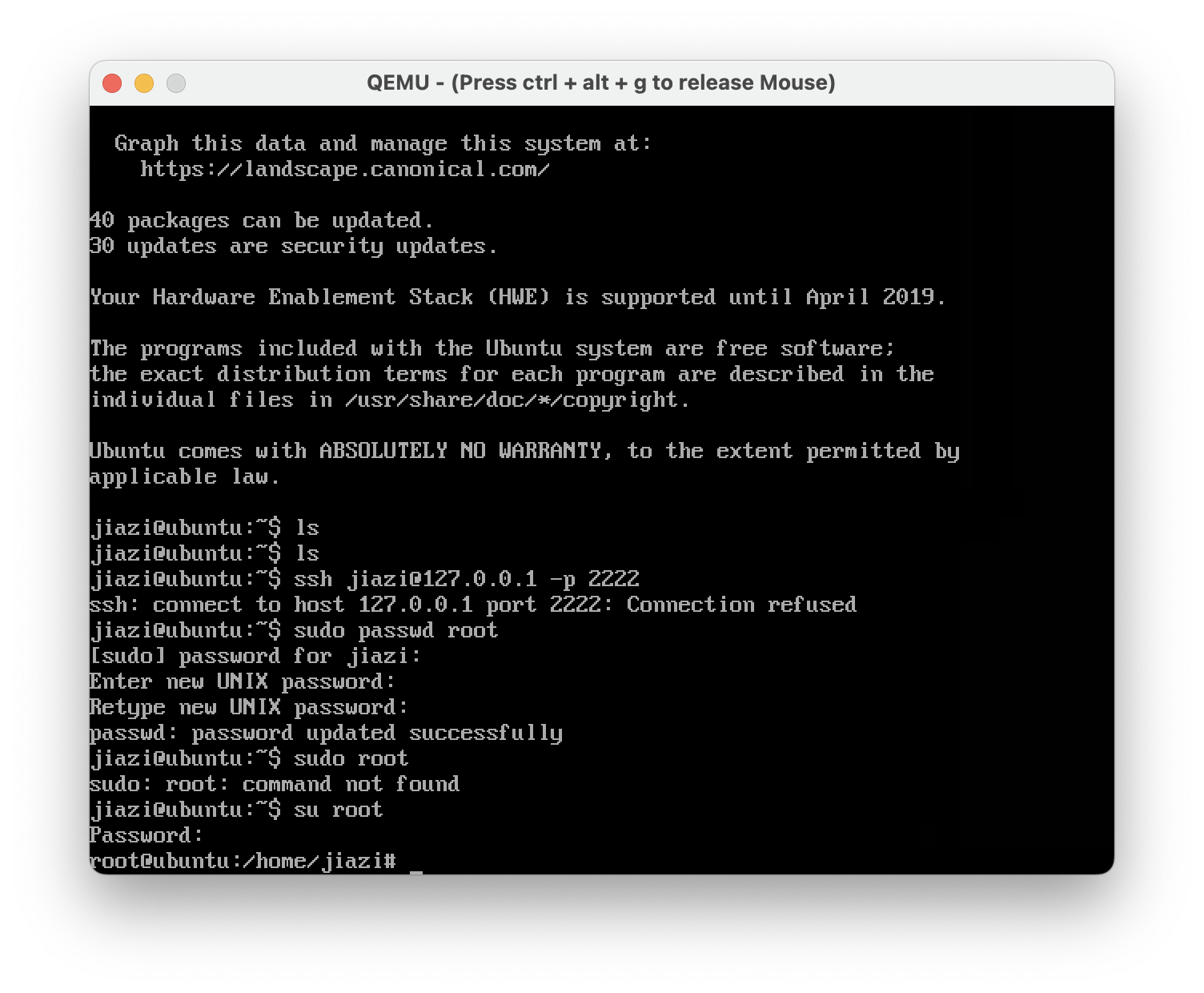Click '30 updates are security updates.' line
The height and width of the screenshot is (993, 1204).
point(294,247)
